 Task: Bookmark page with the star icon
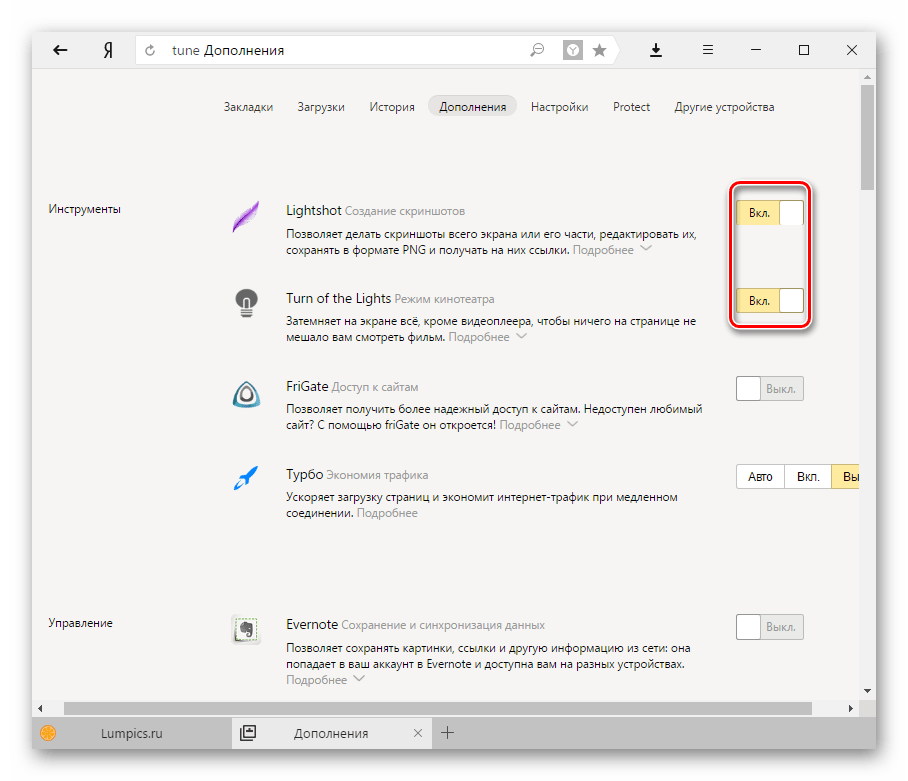tap(599, 50)
